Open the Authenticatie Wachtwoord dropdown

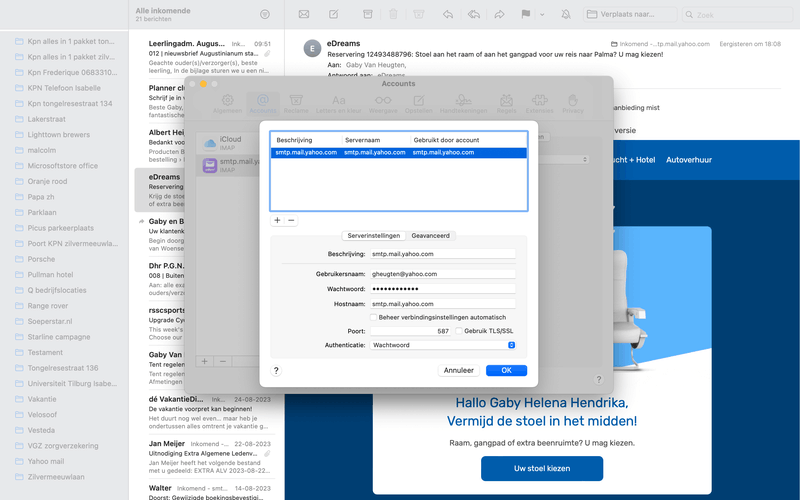point(442,345)
